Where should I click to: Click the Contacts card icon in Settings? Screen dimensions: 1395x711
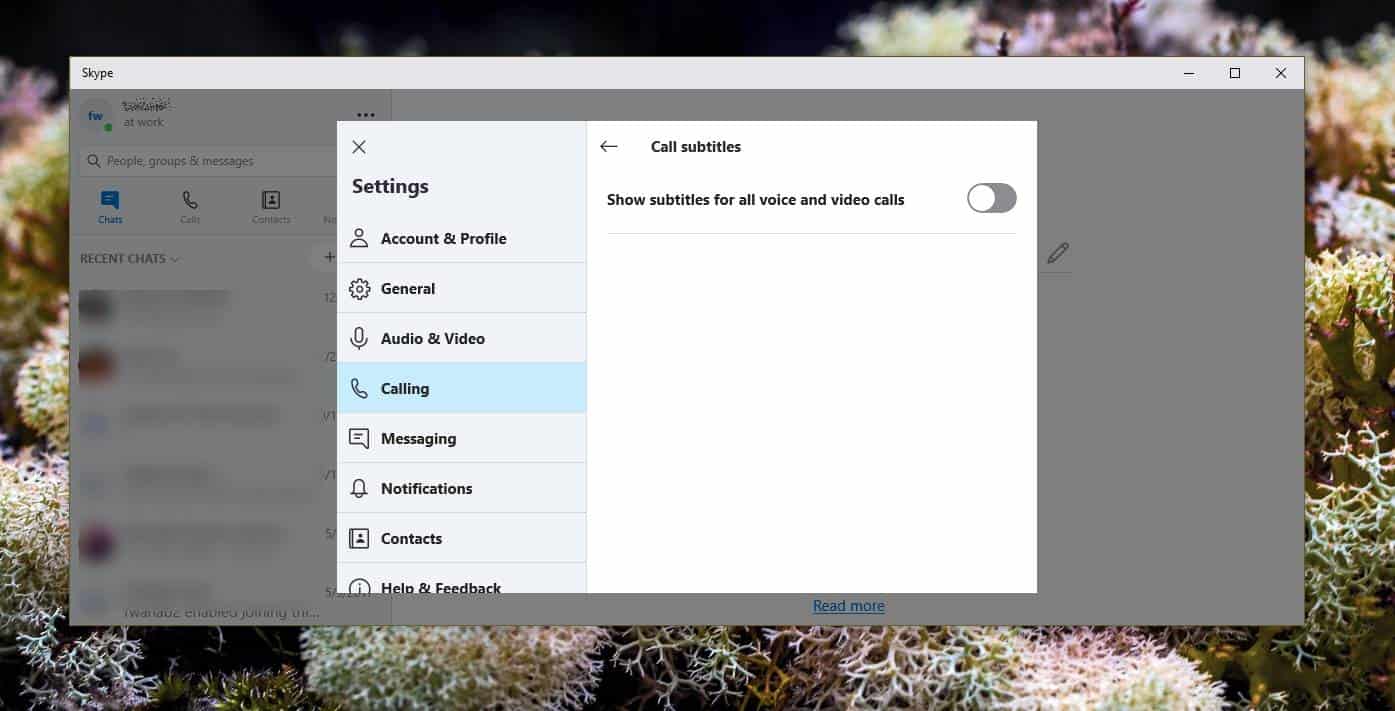(x=359, y=538)
